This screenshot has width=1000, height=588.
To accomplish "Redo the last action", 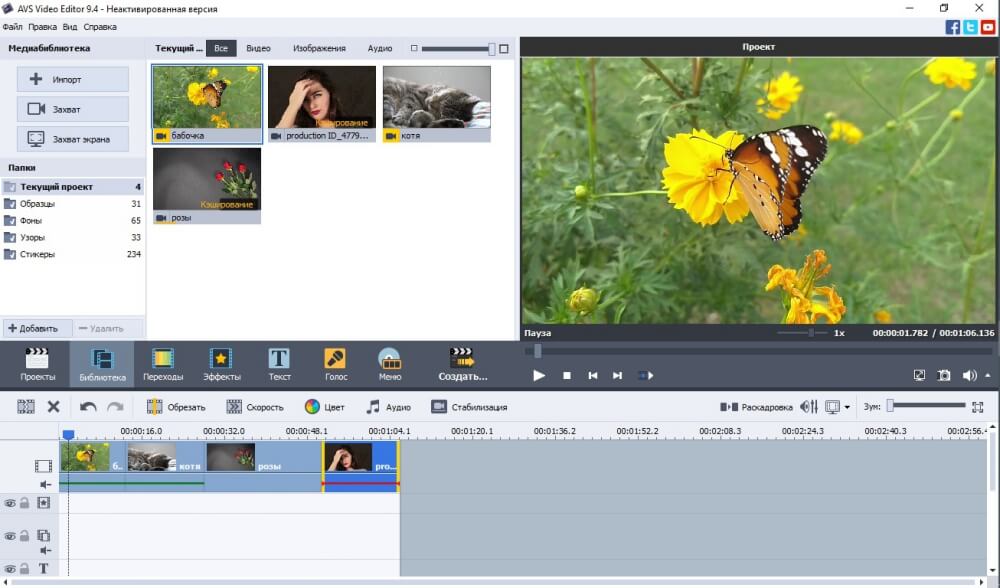I will coord(115,407).
